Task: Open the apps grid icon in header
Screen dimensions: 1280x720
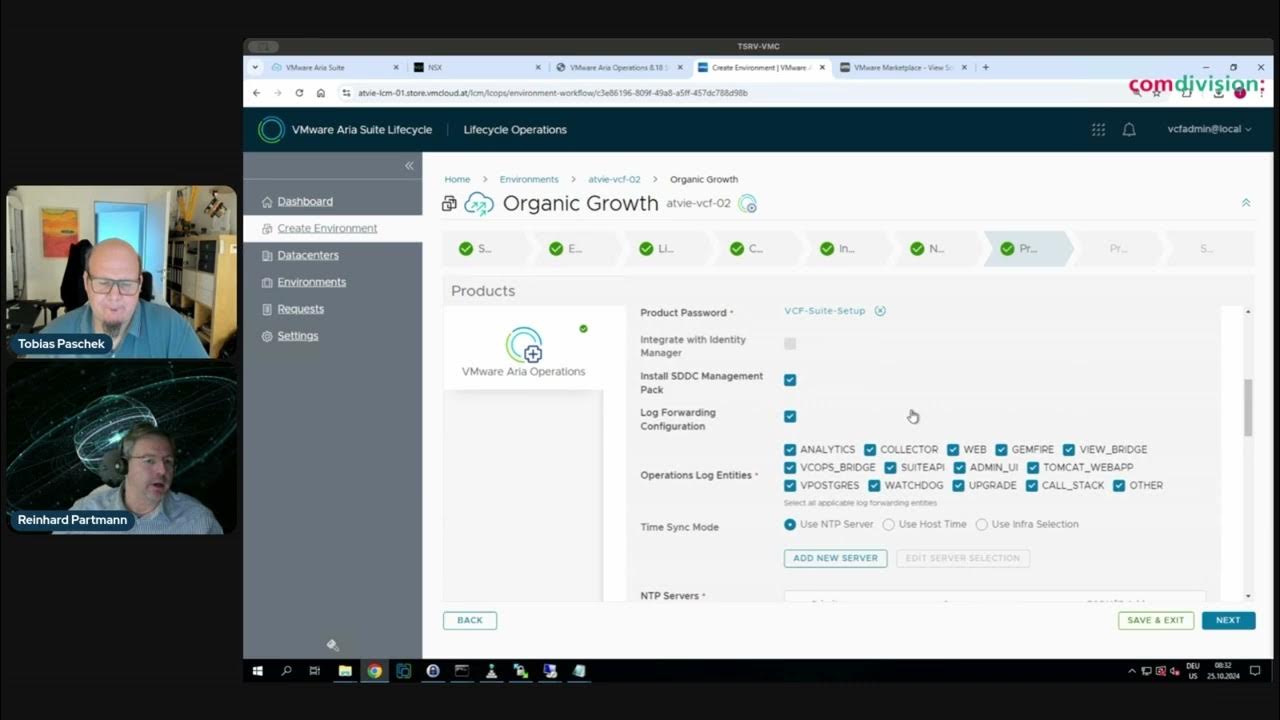Action: coord(1098,130)
